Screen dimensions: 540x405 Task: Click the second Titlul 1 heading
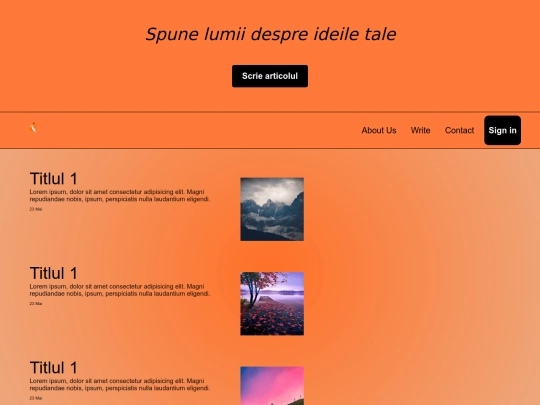click(x=53, y=273)
